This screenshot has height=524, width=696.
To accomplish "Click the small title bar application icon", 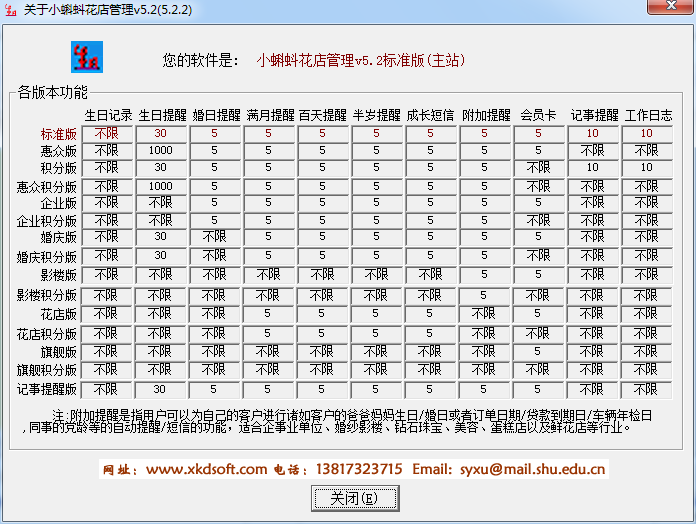I will 12,8.
